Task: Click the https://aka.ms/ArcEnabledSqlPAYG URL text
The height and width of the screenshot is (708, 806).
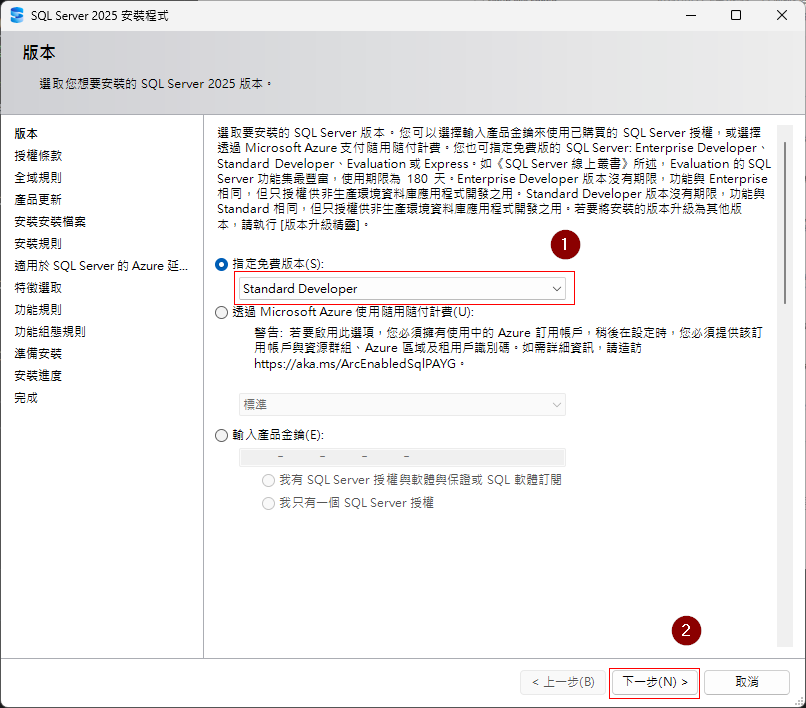Action: tap(355, 364)
